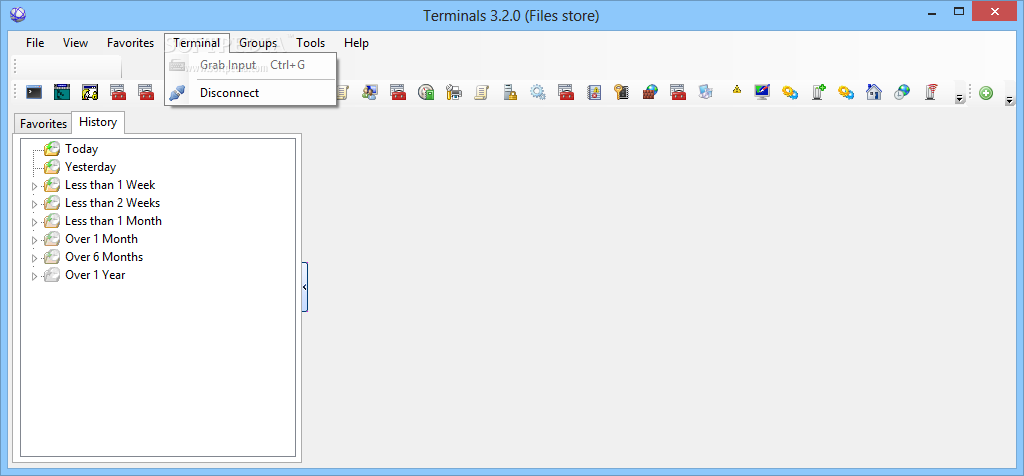This screenshot has width=1024, height=476.
Task: Click the green plus circle icon
Action: (x=986, y=93)
